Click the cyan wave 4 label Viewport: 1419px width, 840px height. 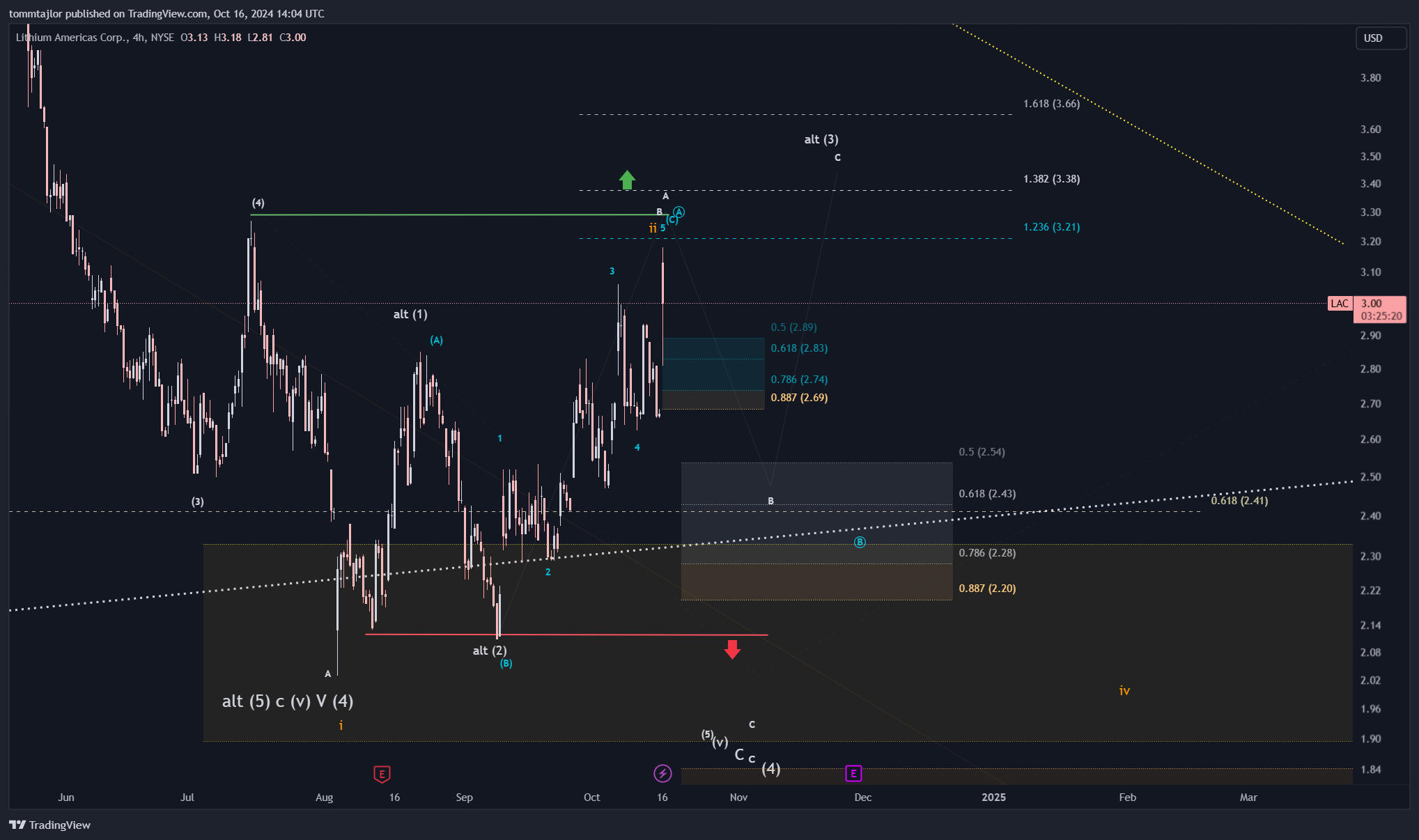click(637, 447)
